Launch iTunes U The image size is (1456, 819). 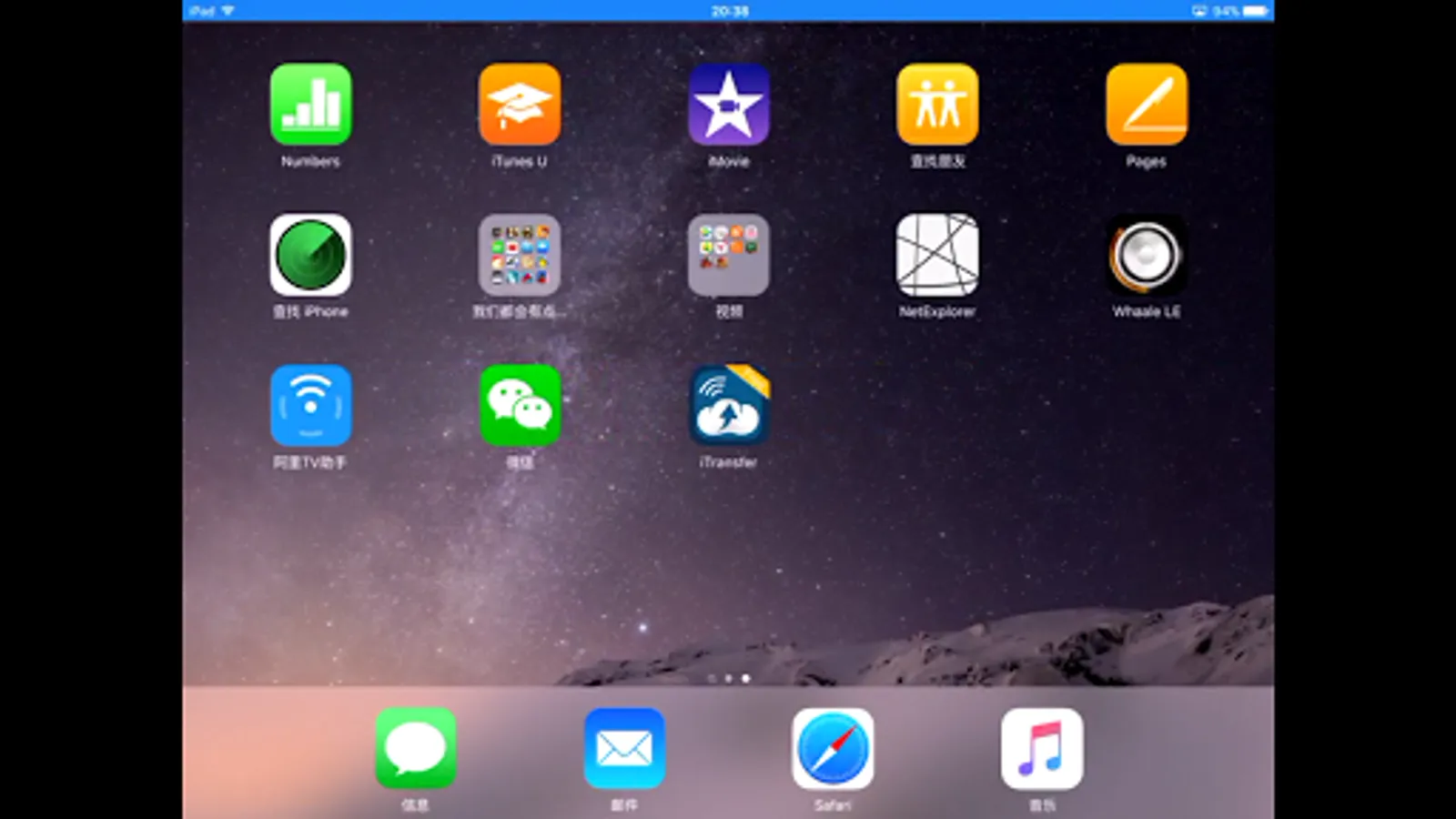click(x=520, y=105)
